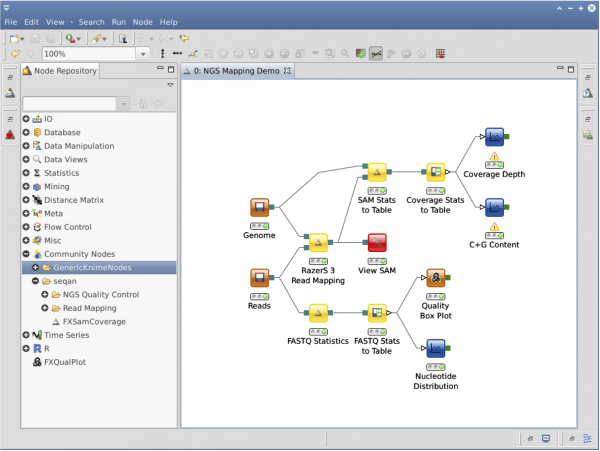The height and width of the screenshot is (451, 600).
Task: Expand the Mining category
Action: pos(26,186)
